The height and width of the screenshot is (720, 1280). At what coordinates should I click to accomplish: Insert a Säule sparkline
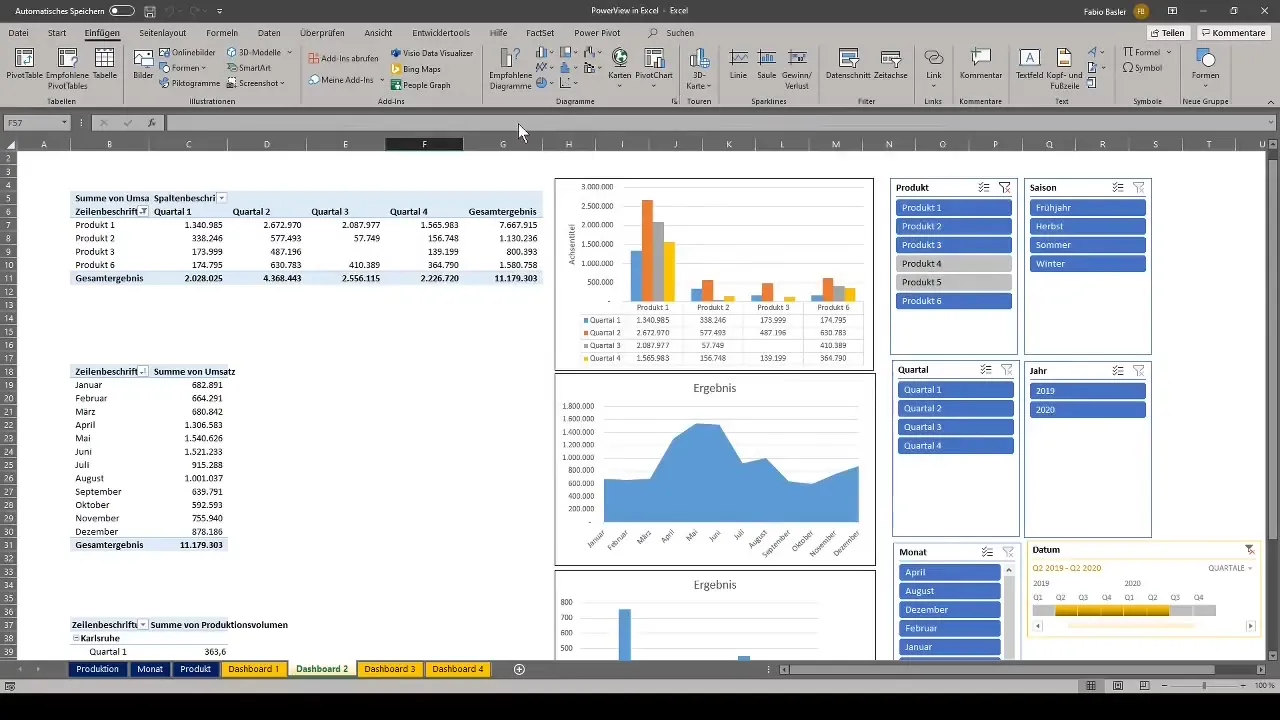pyautogui.click(x=767, y=65)
